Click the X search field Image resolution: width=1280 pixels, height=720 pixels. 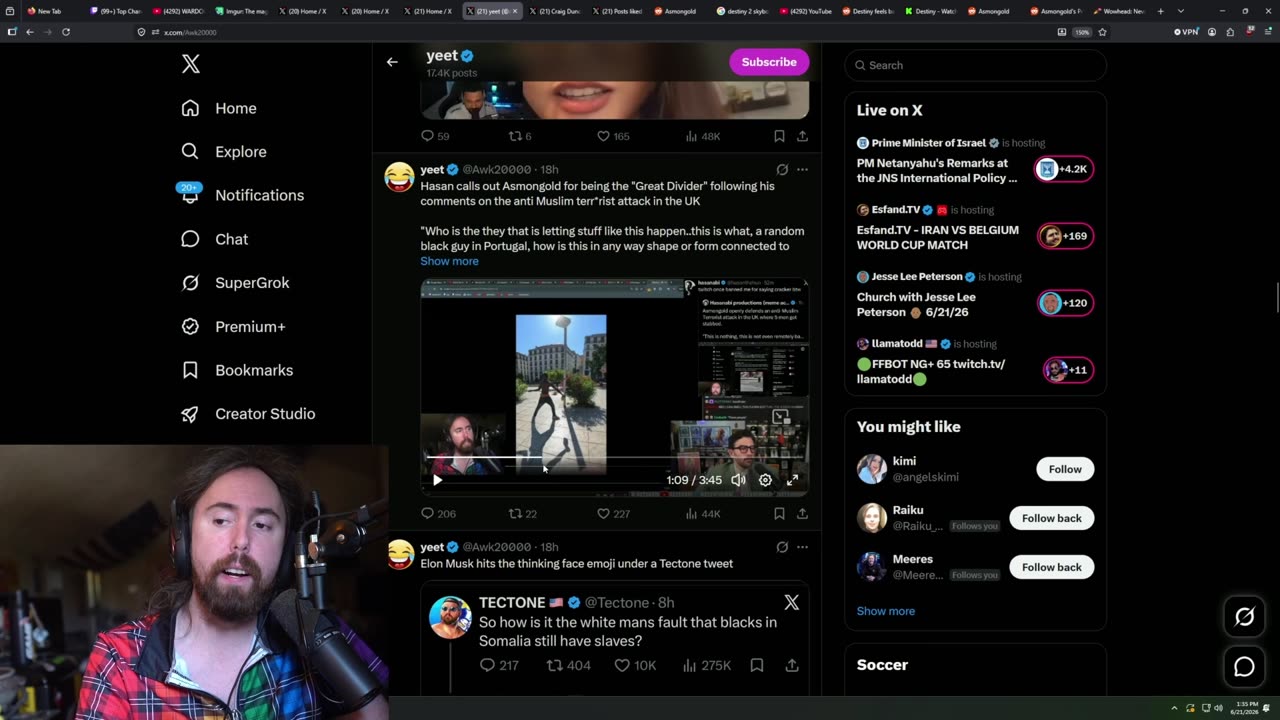click(975, 65)
